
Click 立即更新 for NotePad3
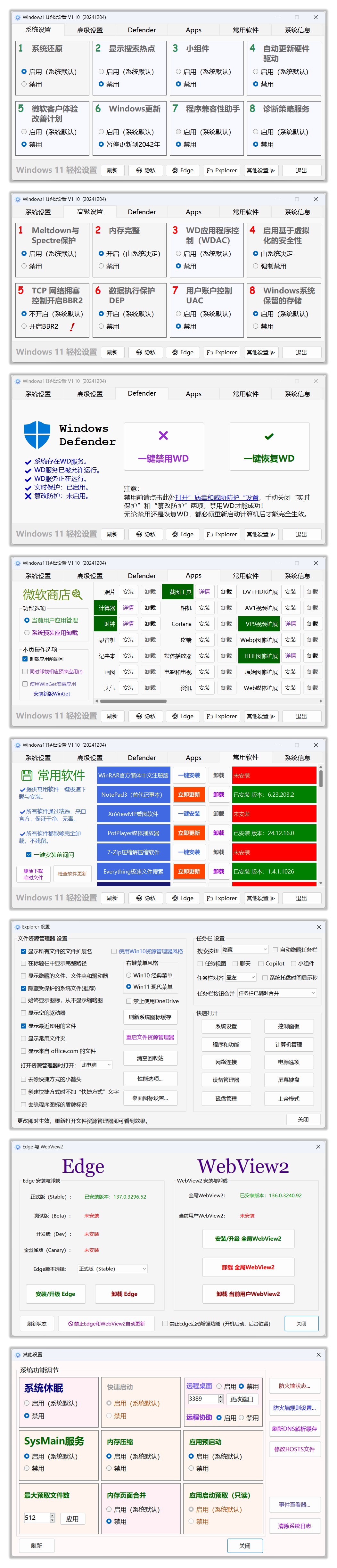(189, 795)
